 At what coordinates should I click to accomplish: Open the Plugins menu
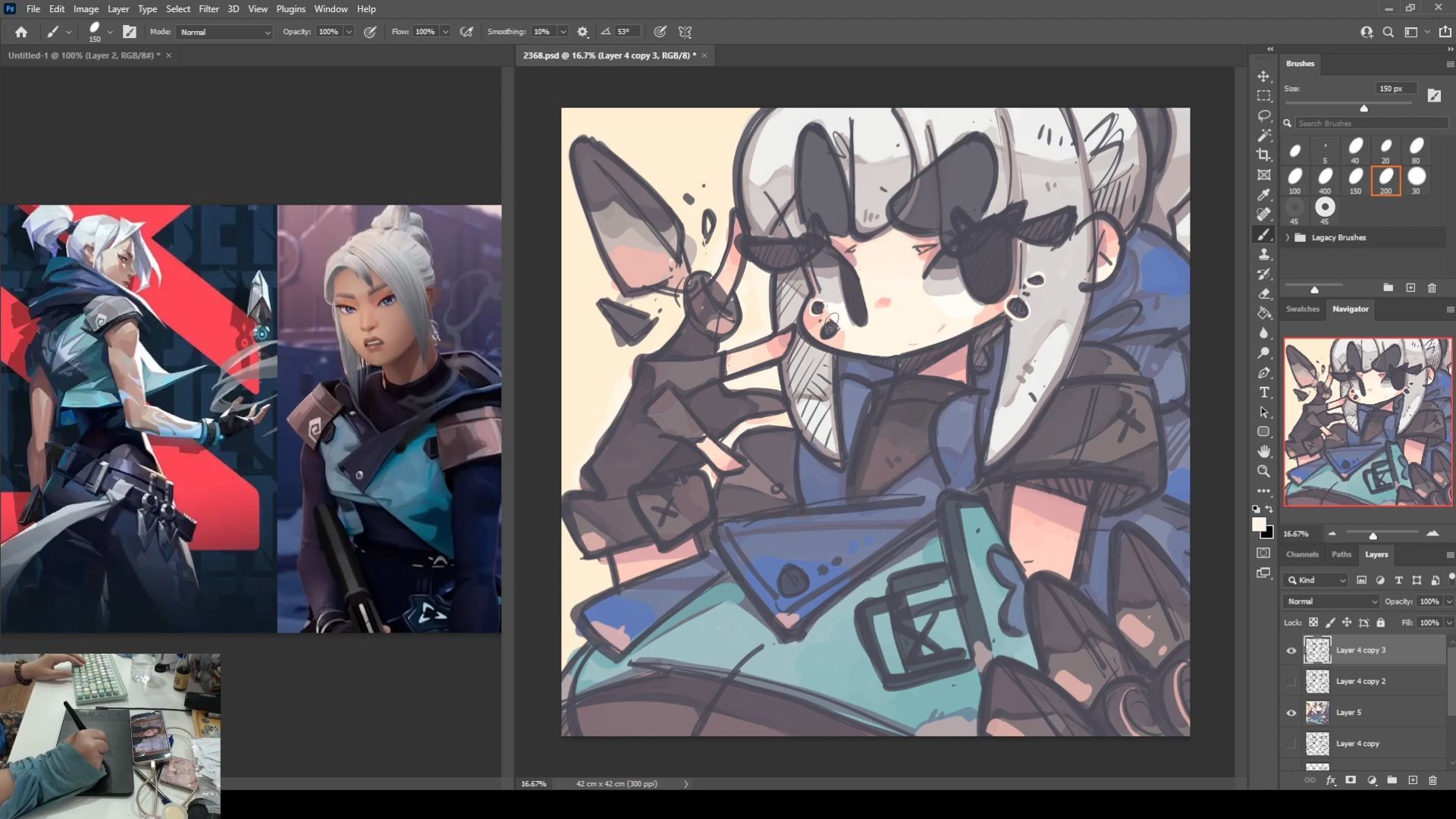pyautogui.click(x=290, y=9)
